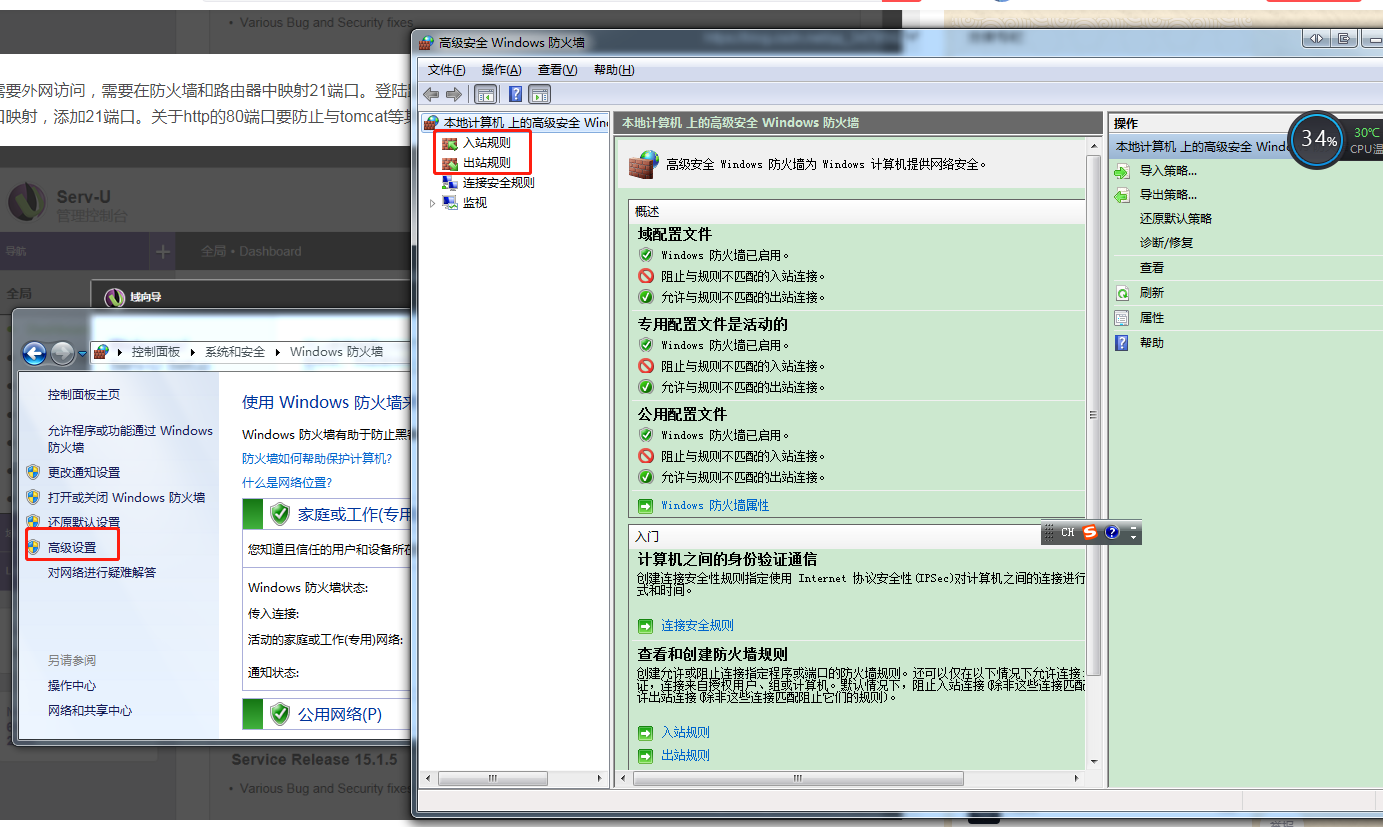Click 控制面板 in the breadcrumb bar
1383x827 pixels.
[x=156, y=352]
